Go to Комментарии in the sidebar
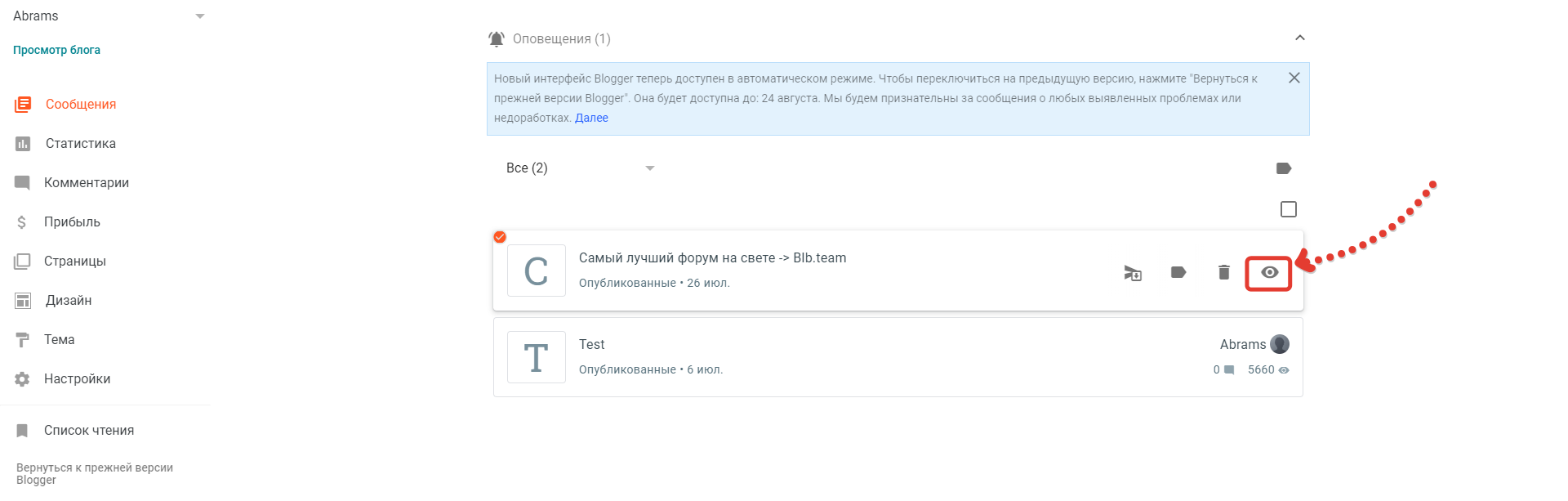Image resolution: width=1568 pixels, height=501 pixels. (86, 183)
